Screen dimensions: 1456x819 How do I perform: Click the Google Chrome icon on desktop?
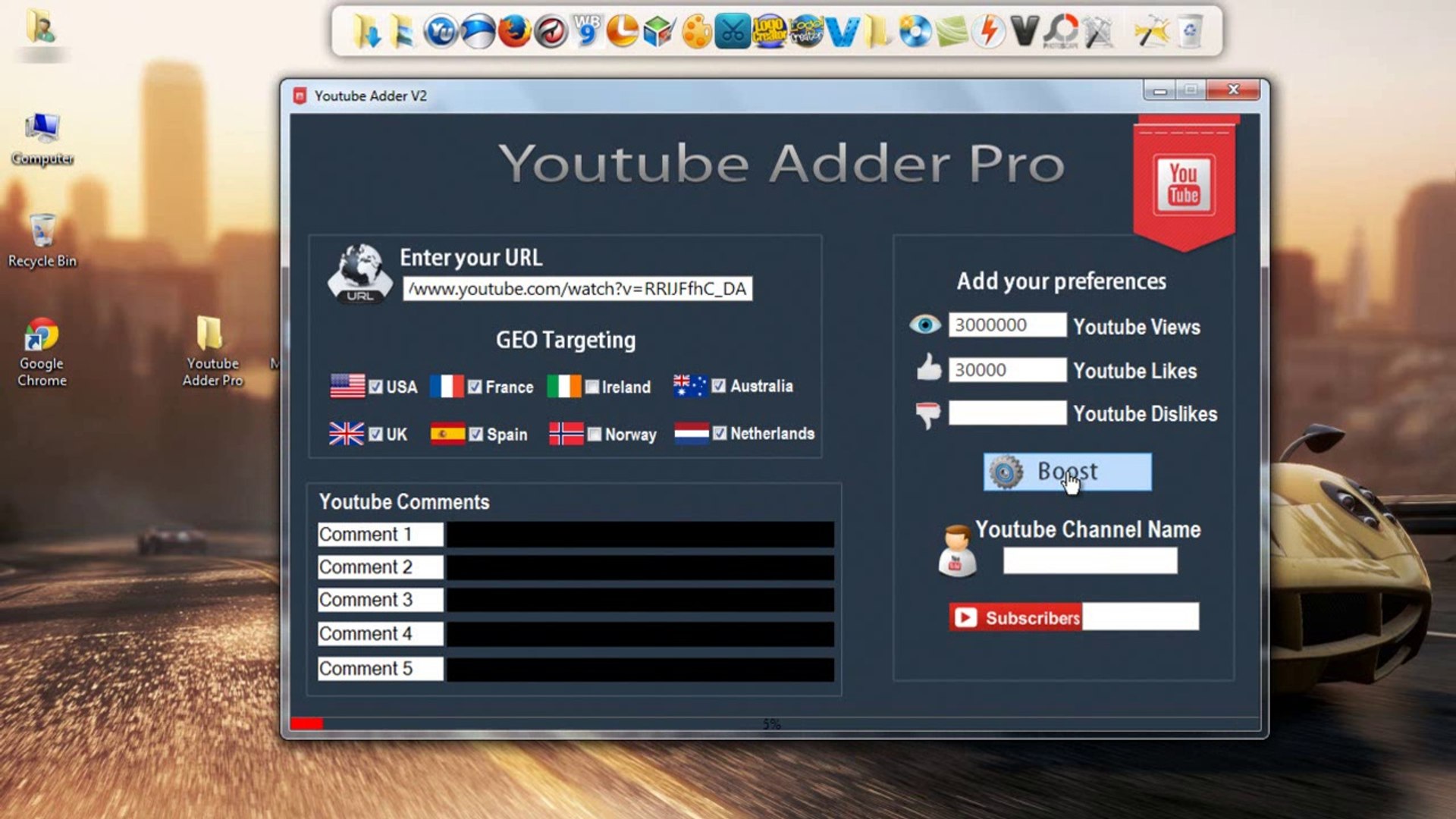41,338
